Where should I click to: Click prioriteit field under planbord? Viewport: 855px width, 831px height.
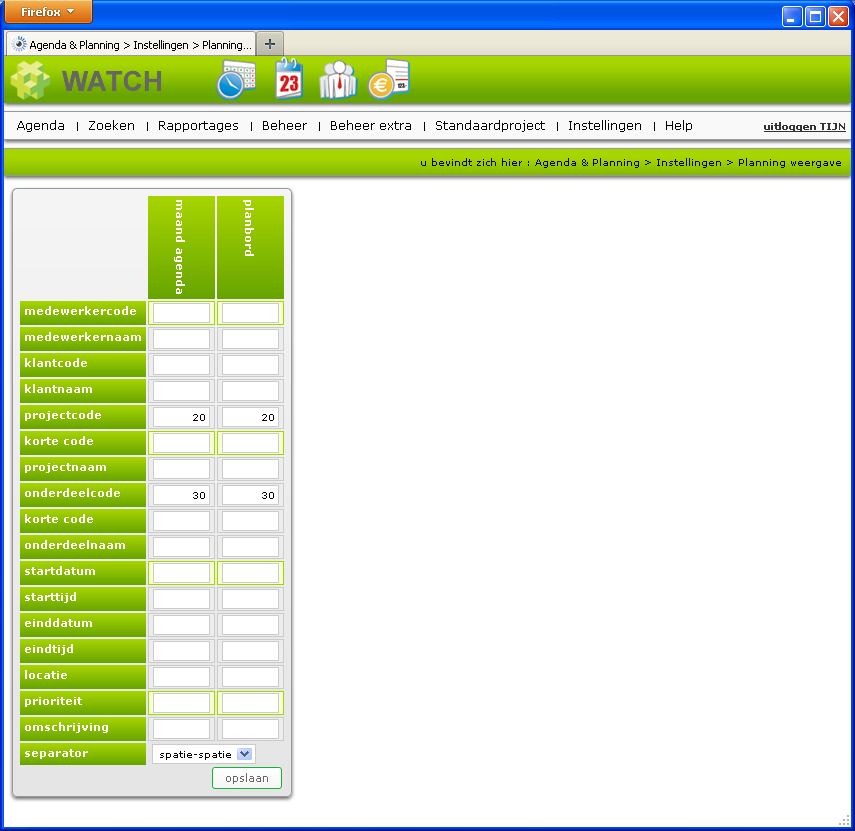(250, 703)
